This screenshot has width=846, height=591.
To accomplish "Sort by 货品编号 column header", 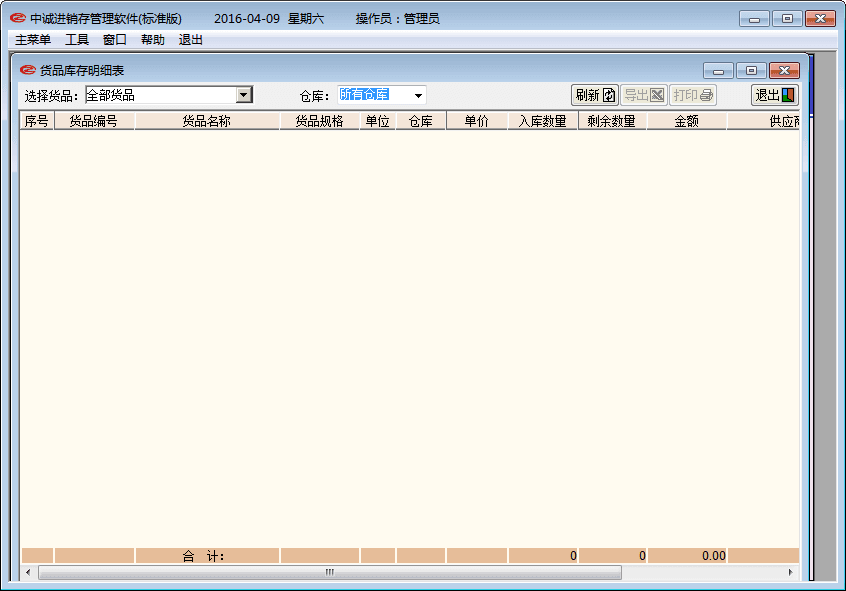I will [94, 121].
